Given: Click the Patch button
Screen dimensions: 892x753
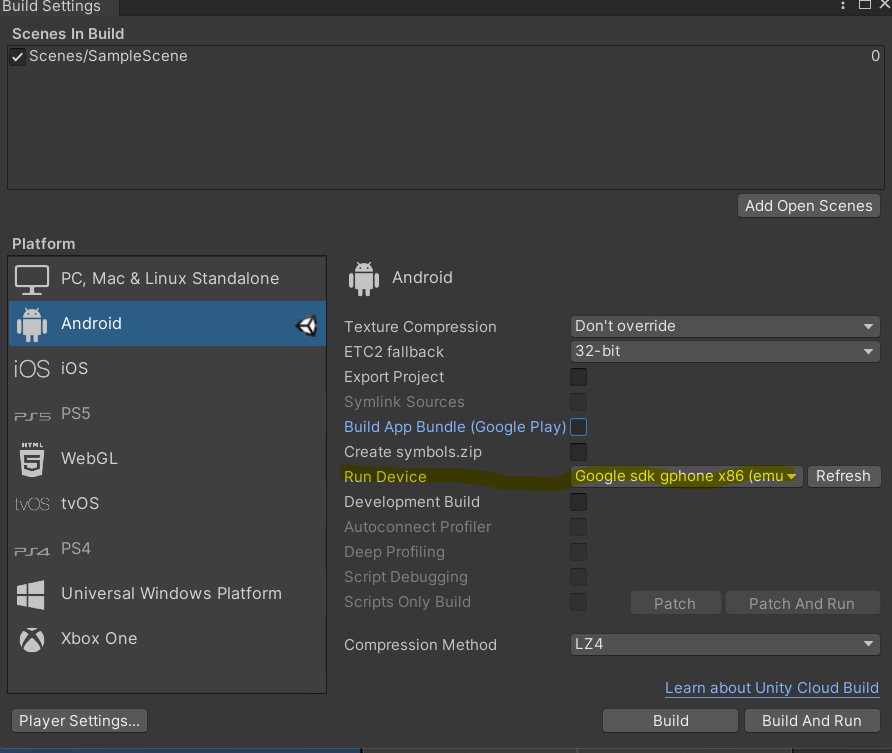Looking at the screenshot, I should (x=675, y=603).
